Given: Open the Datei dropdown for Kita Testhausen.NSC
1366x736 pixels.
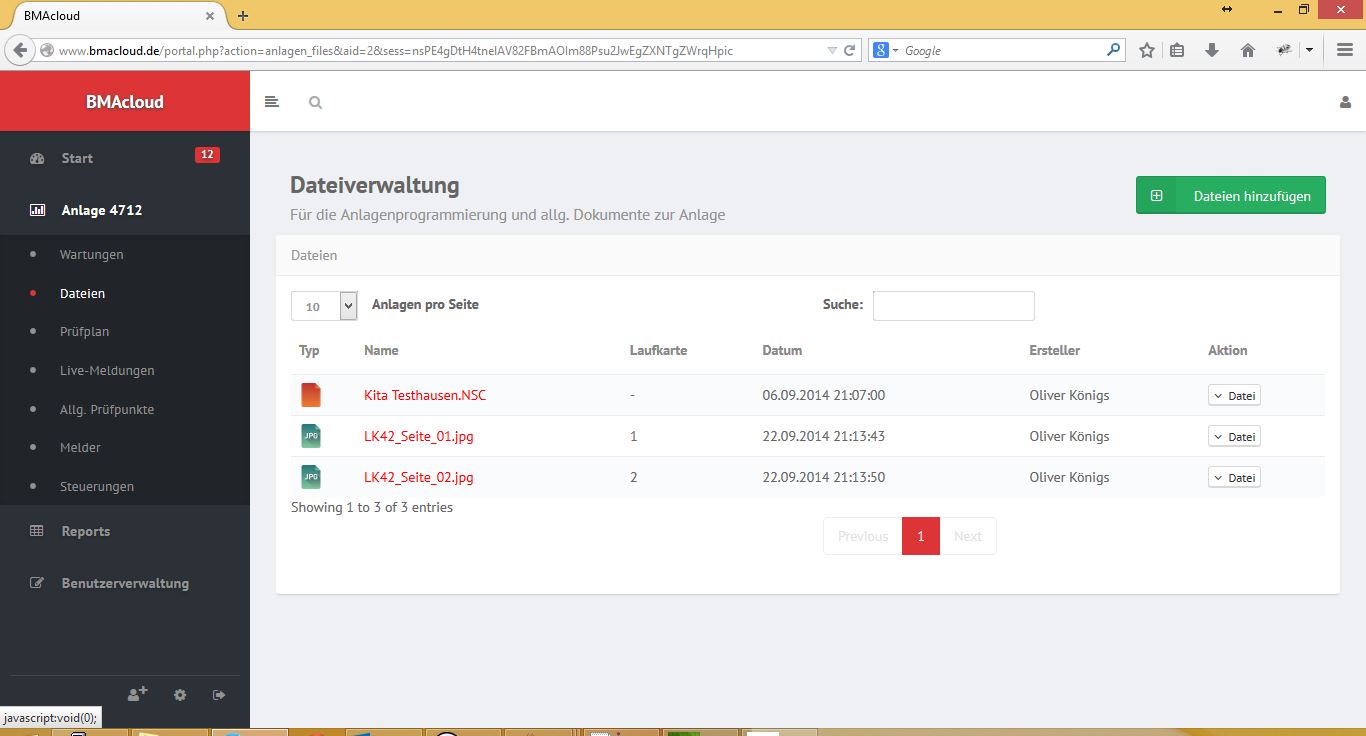Looking at the screenshot, I should pos(1234,395).
